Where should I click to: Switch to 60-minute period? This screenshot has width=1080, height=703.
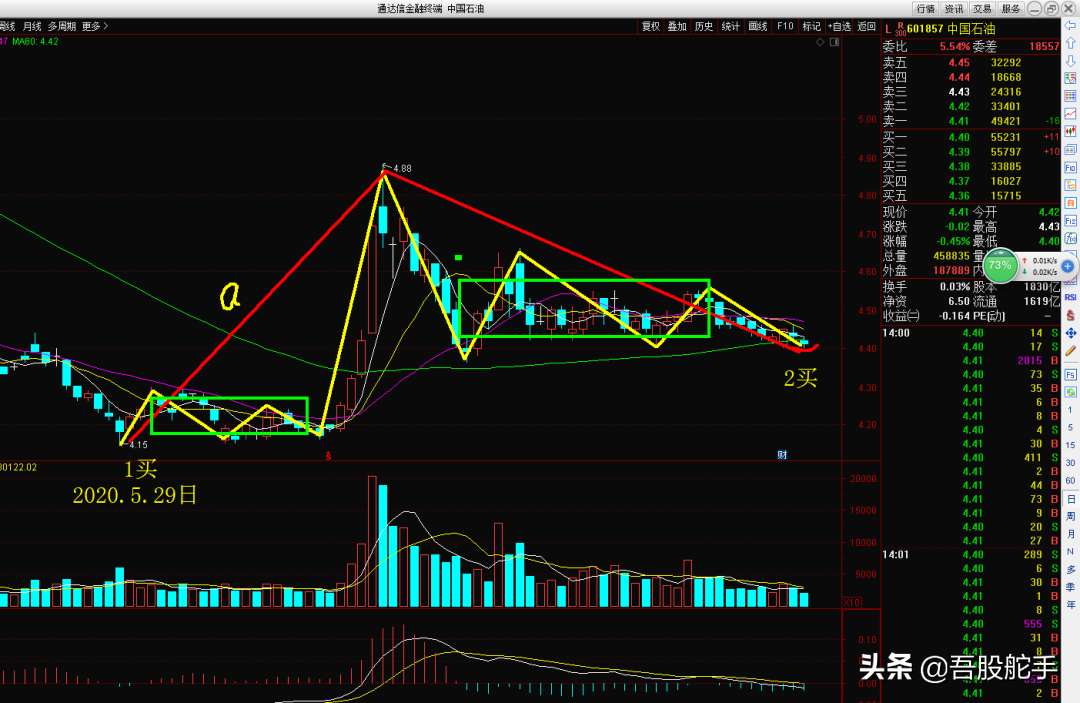pyautogui.click(x=1070, y=481)
